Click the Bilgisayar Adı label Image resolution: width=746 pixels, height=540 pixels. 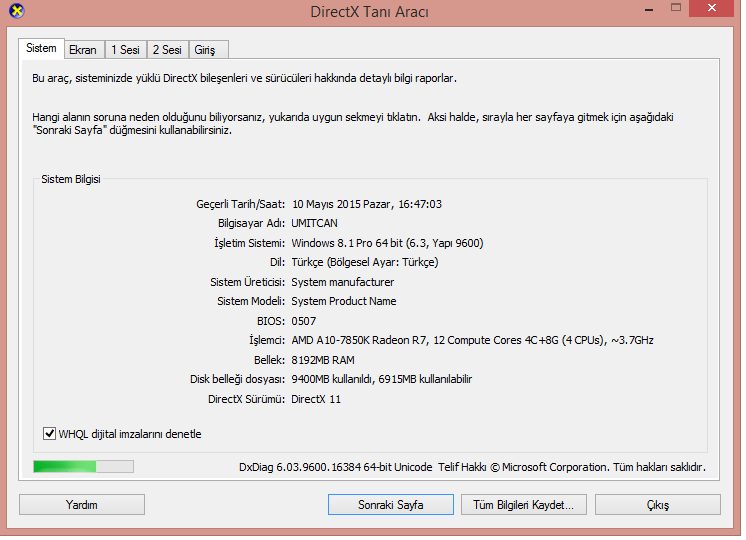point(253,225)
